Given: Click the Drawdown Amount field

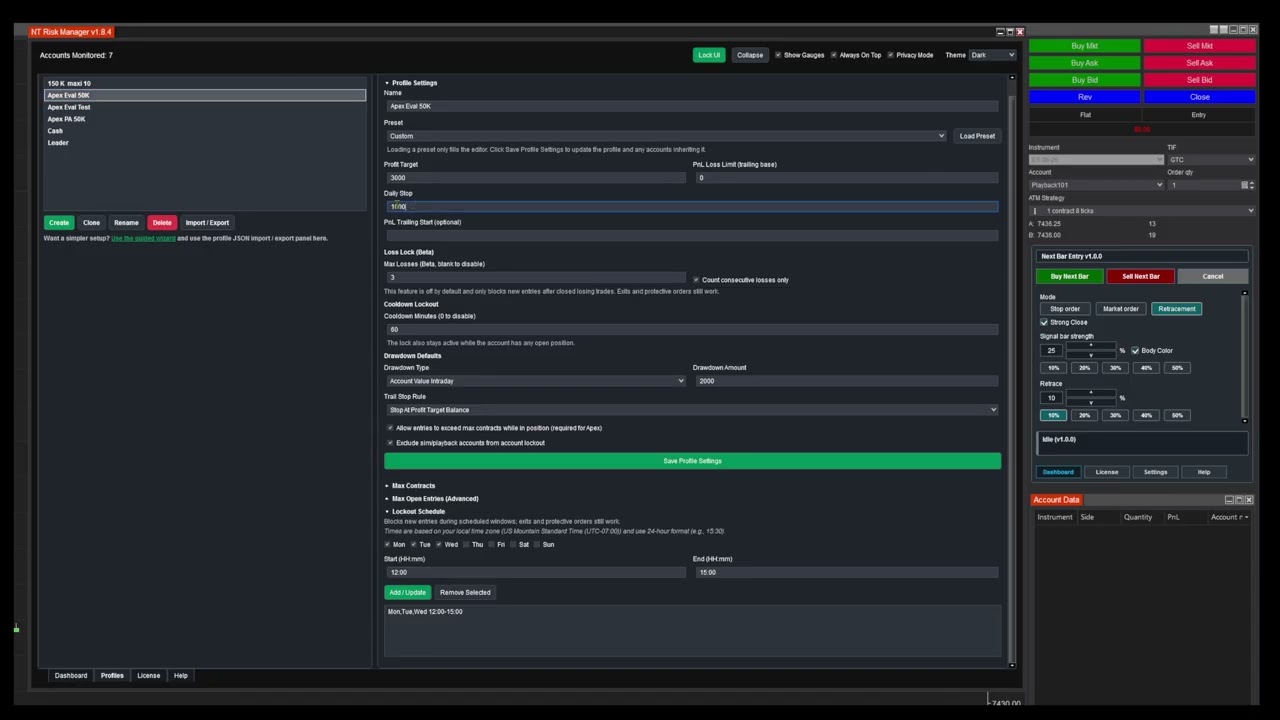Looking at the screenshot, I should pos(846,381).
